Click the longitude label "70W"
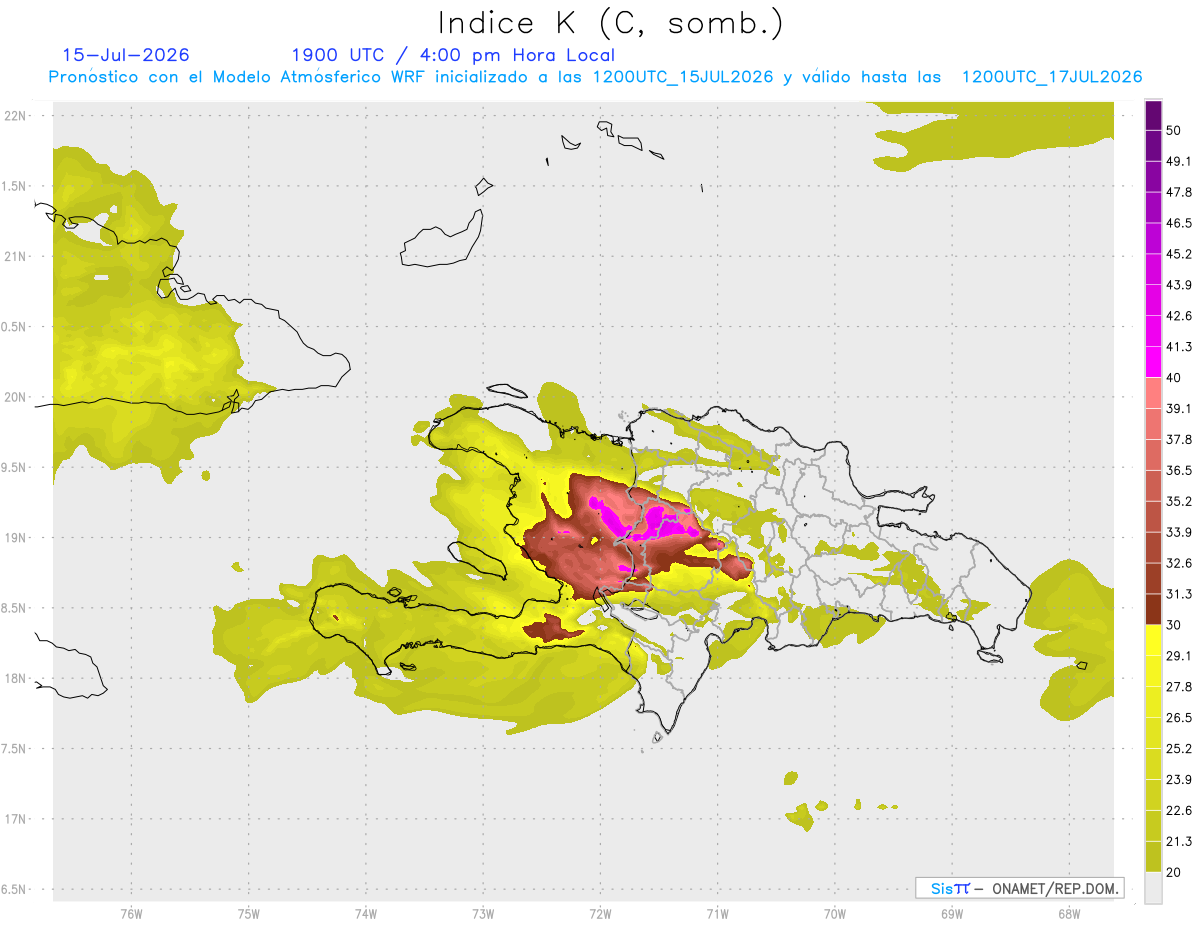Viewport: 1200px width, 927px height. pyautogui.click(x=833, y=913)
